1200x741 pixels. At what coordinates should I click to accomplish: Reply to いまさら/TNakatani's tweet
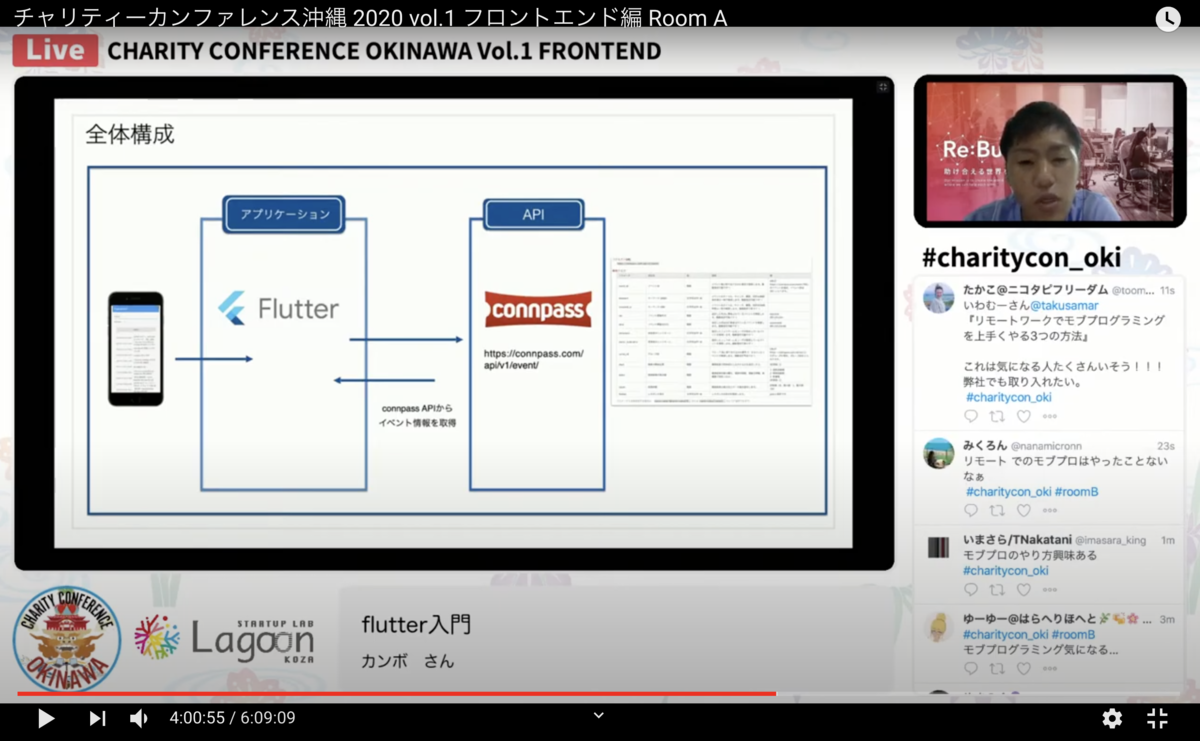[971, 590]
